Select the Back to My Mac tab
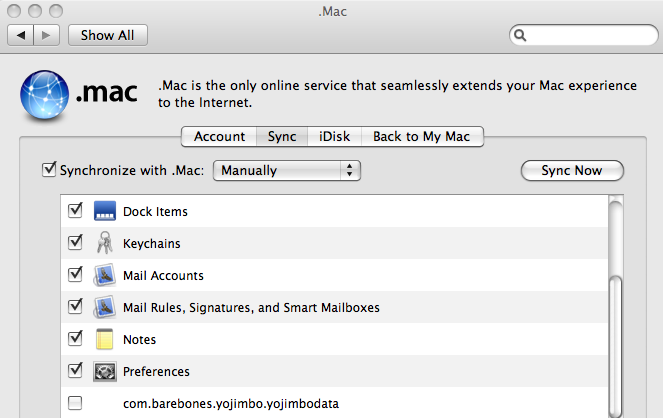Screen dimensions: 663x418 (421, 136)
